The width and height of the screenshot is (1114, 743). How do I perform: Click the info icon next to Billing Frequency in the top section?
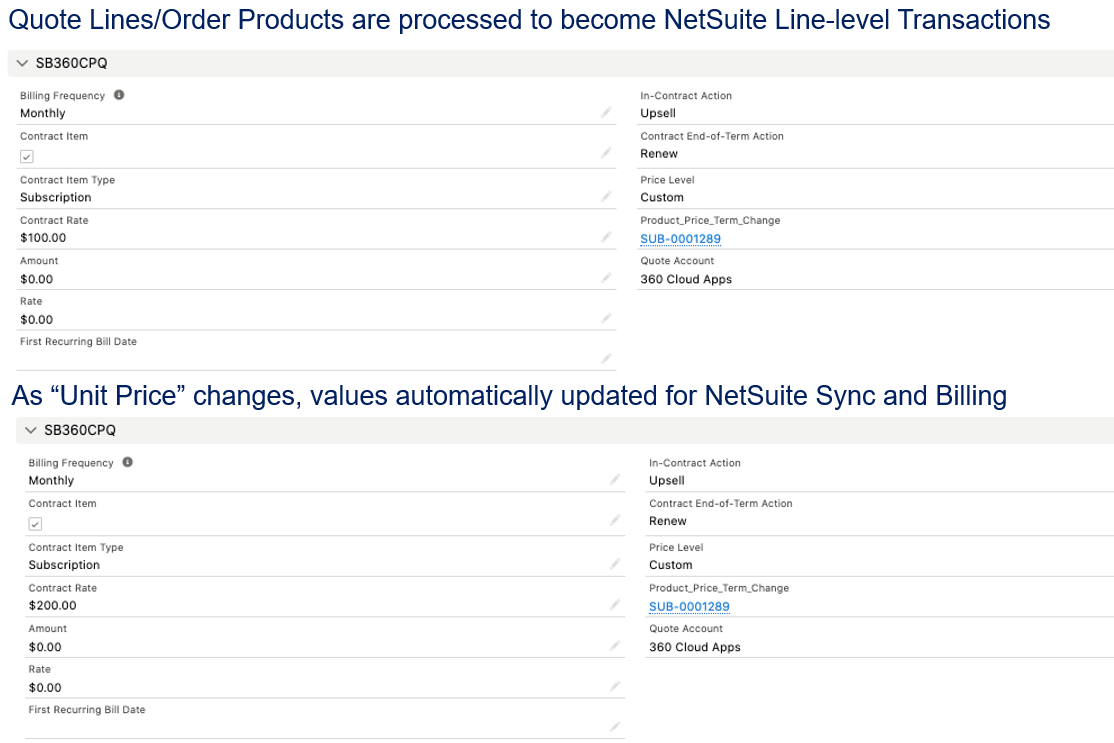click(119, 95)
